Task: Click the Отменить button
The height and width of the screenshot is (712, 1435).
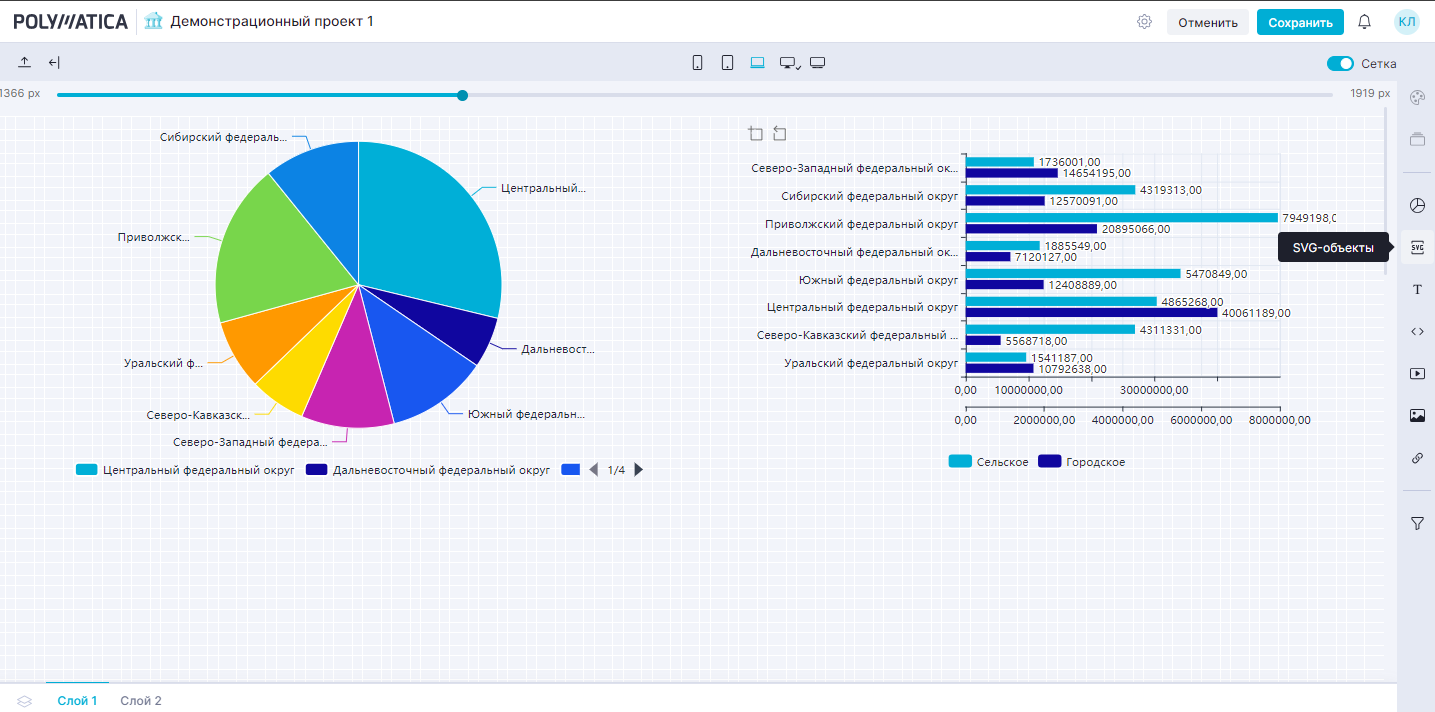Action: (1207, 22)
